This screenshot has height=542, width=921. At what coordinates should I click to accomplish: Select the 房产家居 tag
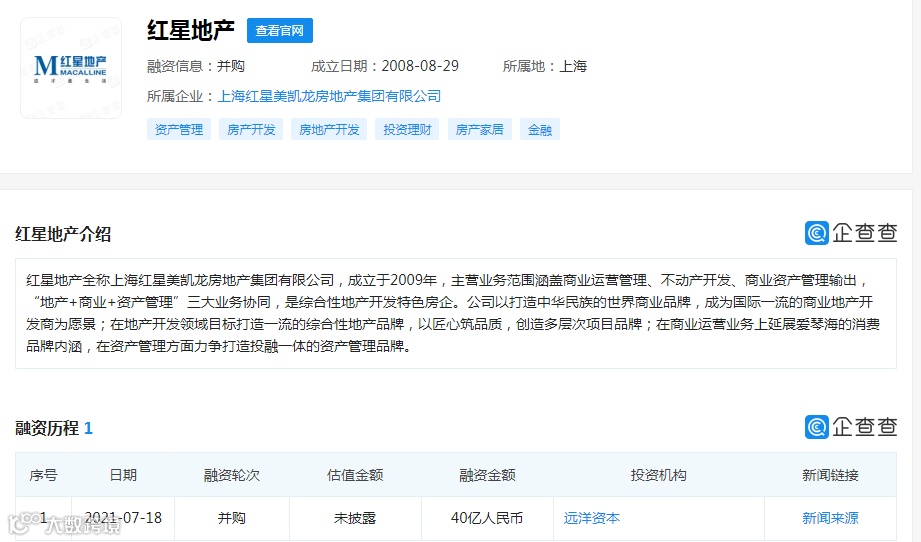click(479, 130)
